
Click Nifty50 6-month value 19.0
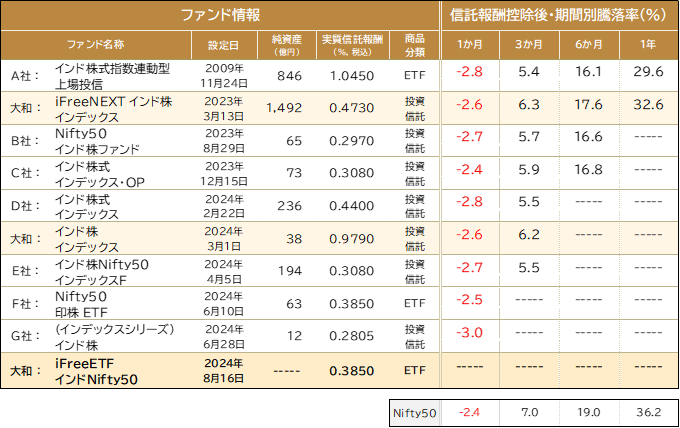[x=588, y=412]
